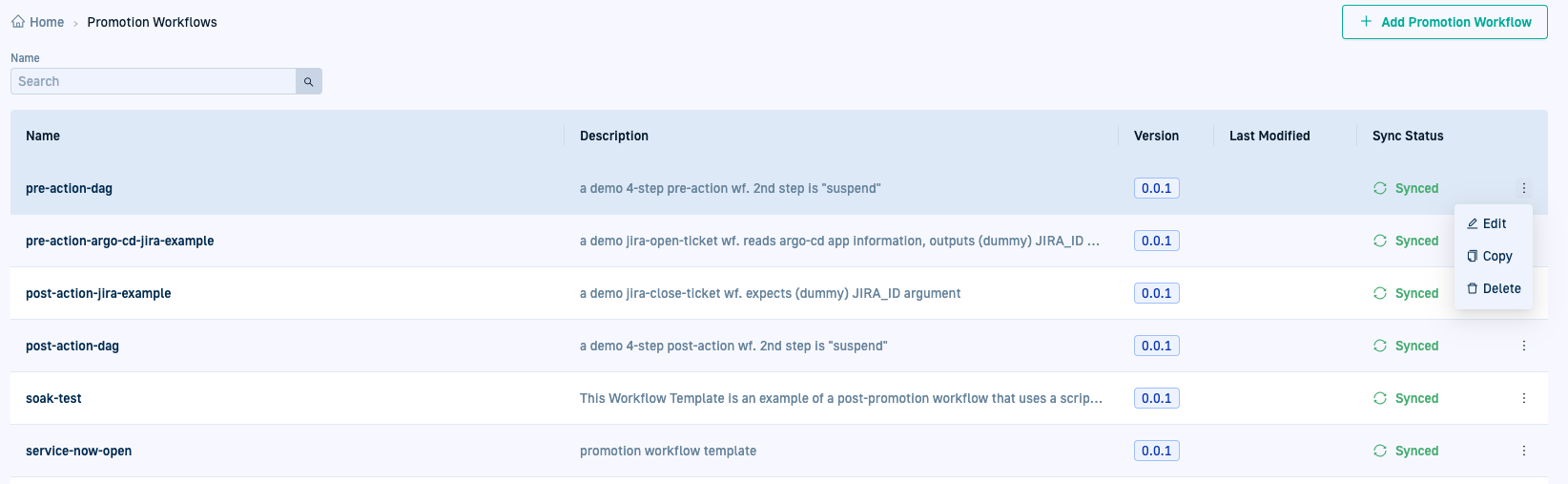Click Add Promotion Workflow button
This screenshot has height=484, width=1568.
coord(1444,22)
